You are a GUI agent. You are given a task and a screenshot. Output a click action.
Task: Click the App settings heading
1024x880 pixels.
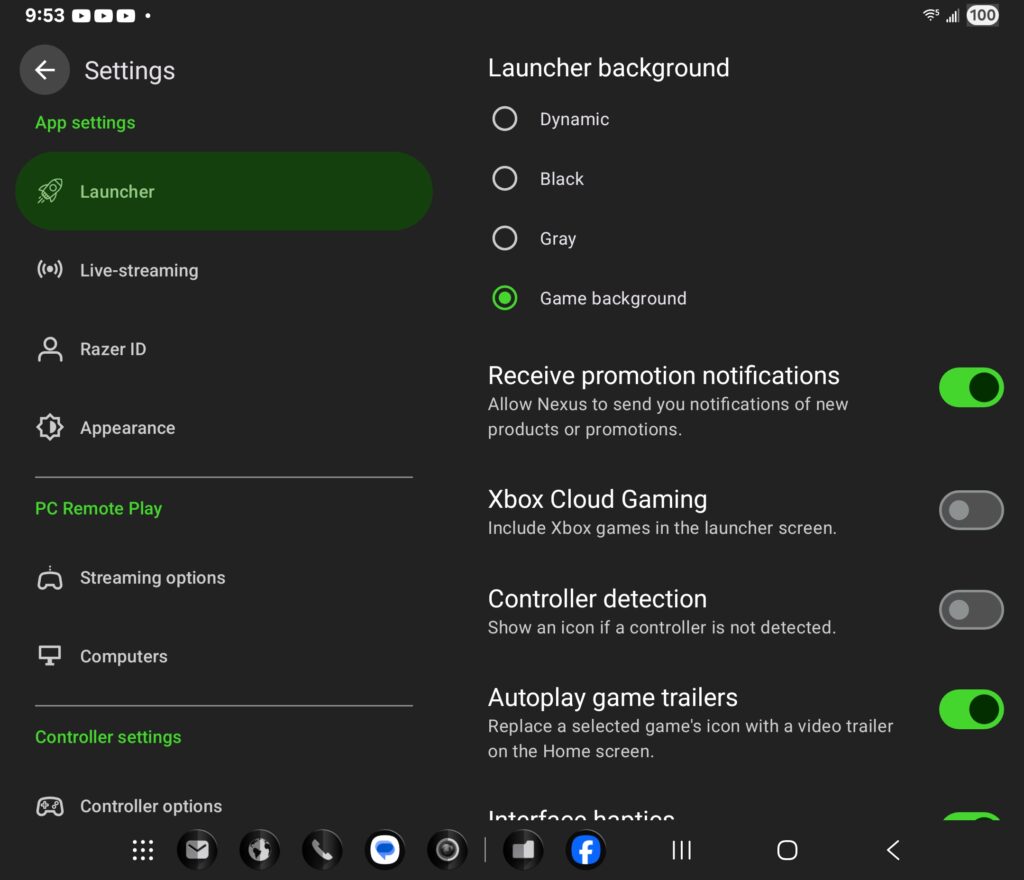click(85, 123)
